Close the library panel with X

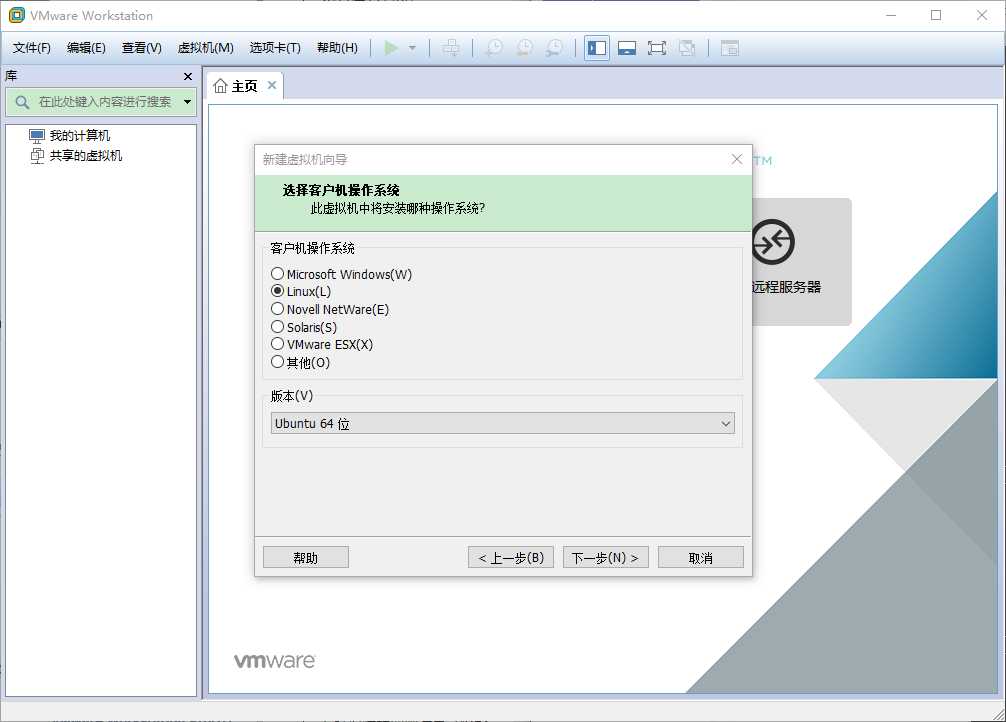(188, 76)
